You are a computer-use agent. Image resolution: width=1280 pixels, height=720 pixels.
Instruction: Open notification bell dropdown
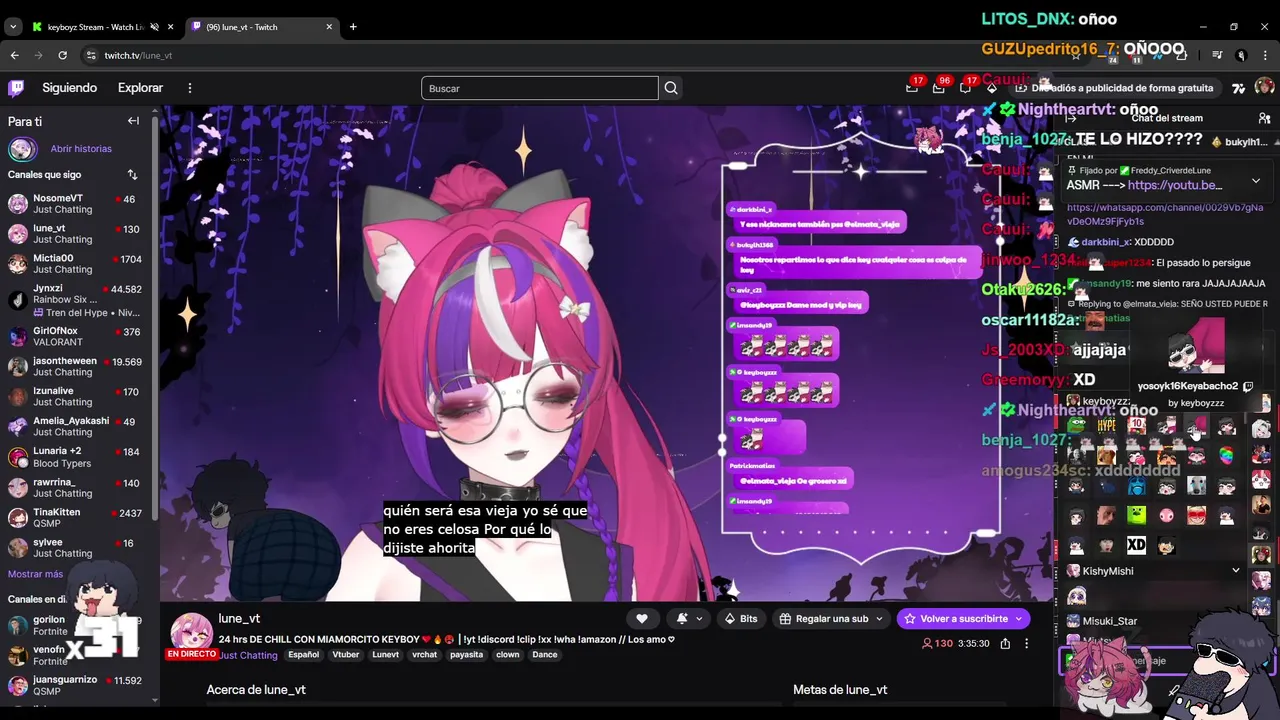tap(689, 619)
